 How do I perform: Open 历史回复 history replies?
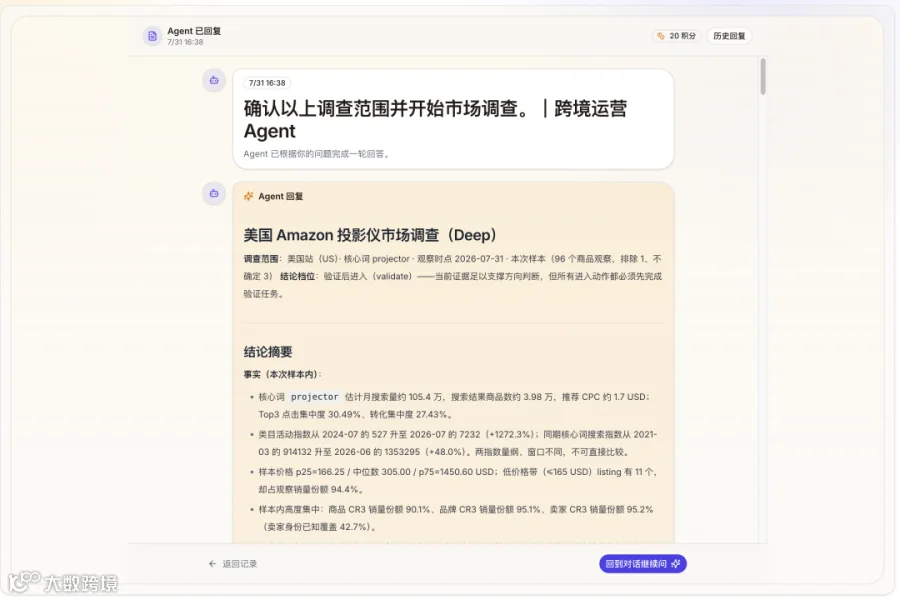(729, 36)
